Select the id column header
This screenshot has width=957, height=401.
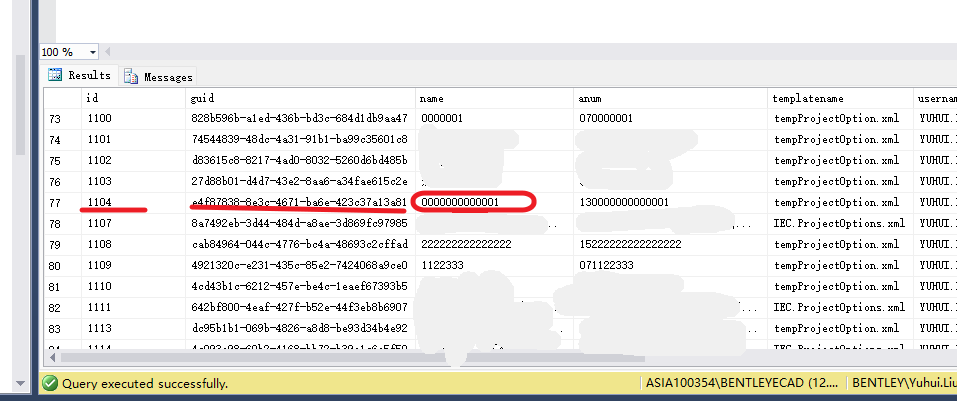pyautogui.click(x=134, y=98)
